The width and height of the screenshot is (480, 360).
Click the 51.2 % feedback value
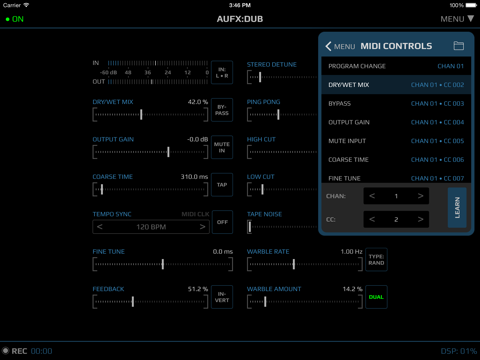coord(198,289)
